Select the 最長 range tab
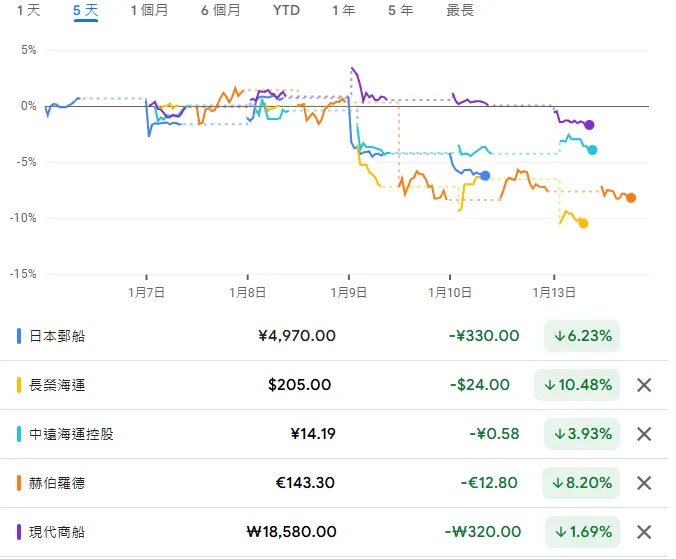676x559 pixels. (460, 10)
